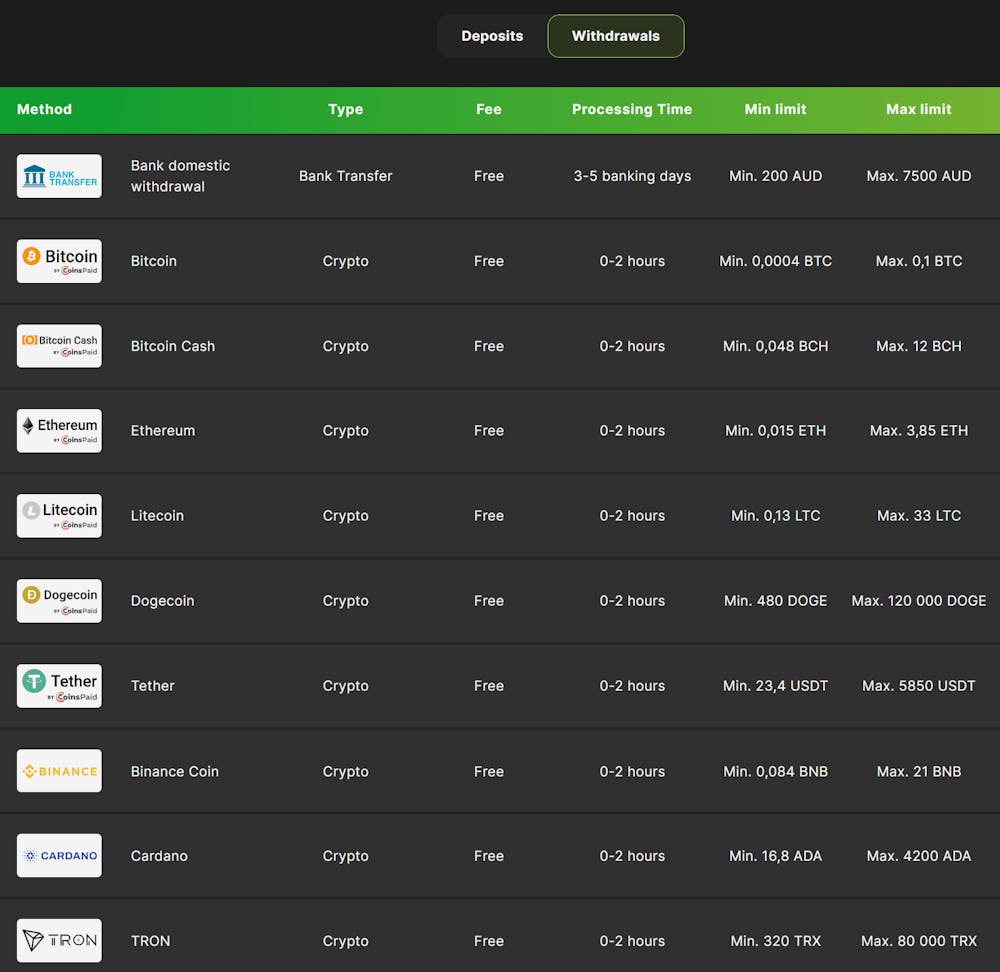Image resolution: width=1000 pixels, height=972 pixels.
Task: Click the Min limit column header
Action: (776, 109)
